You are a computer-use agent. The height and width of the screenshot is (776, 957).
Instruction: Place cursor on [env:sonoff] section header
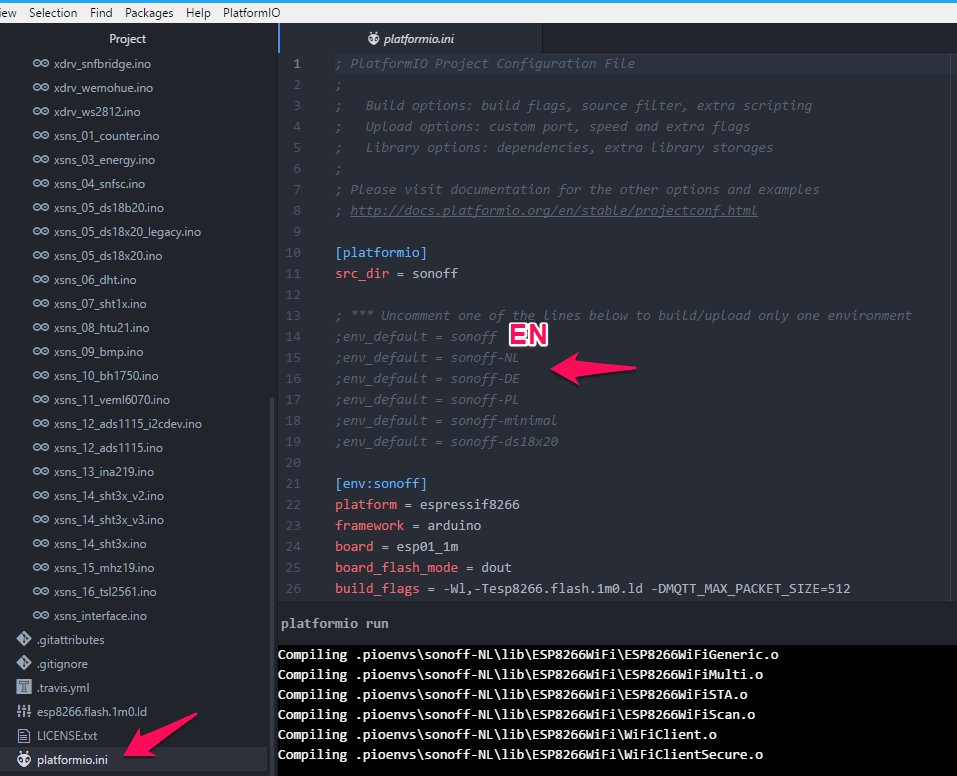click(x=381, y=484)
